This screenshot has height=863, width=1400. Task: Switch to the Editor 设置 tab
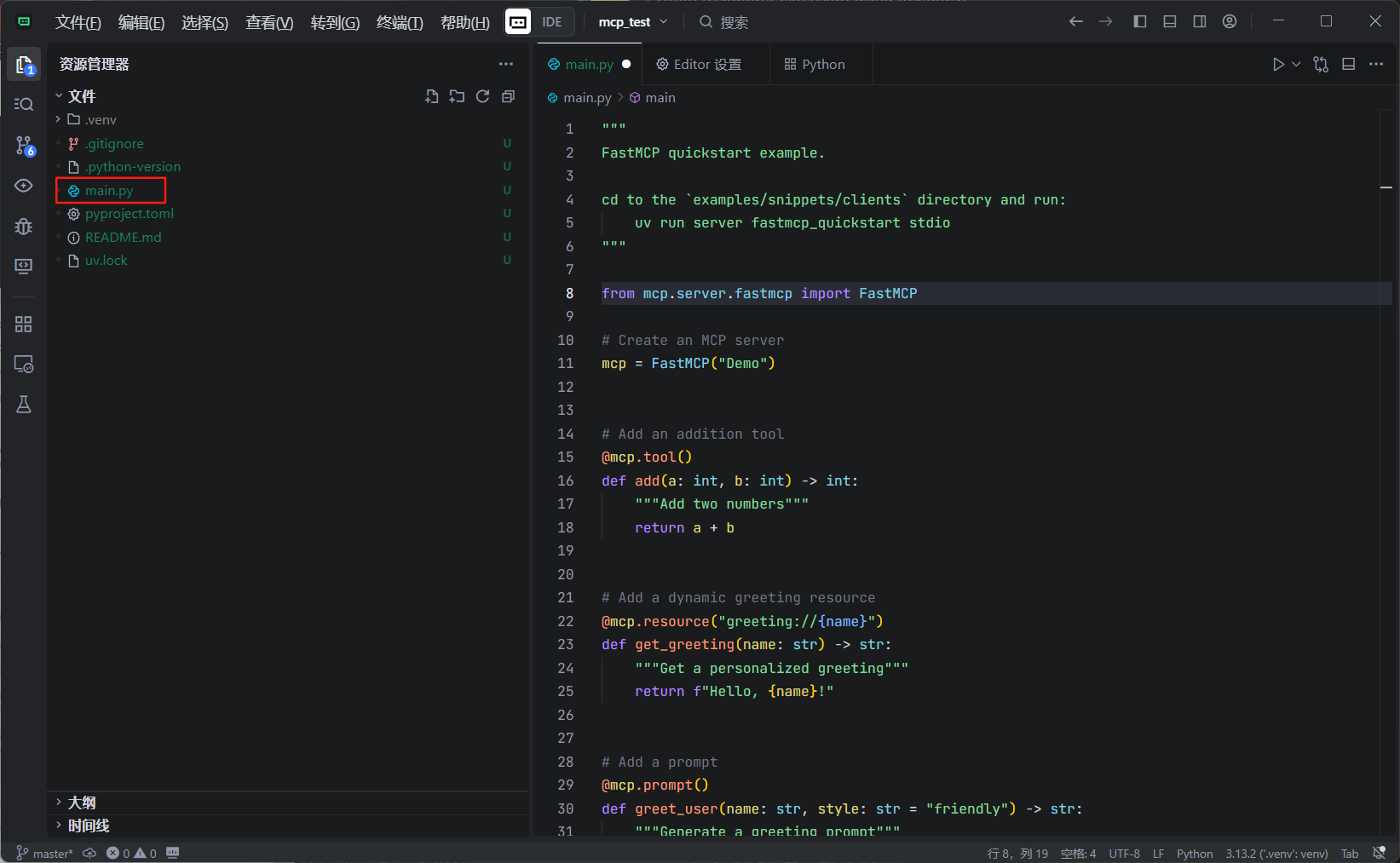point(700,65)
